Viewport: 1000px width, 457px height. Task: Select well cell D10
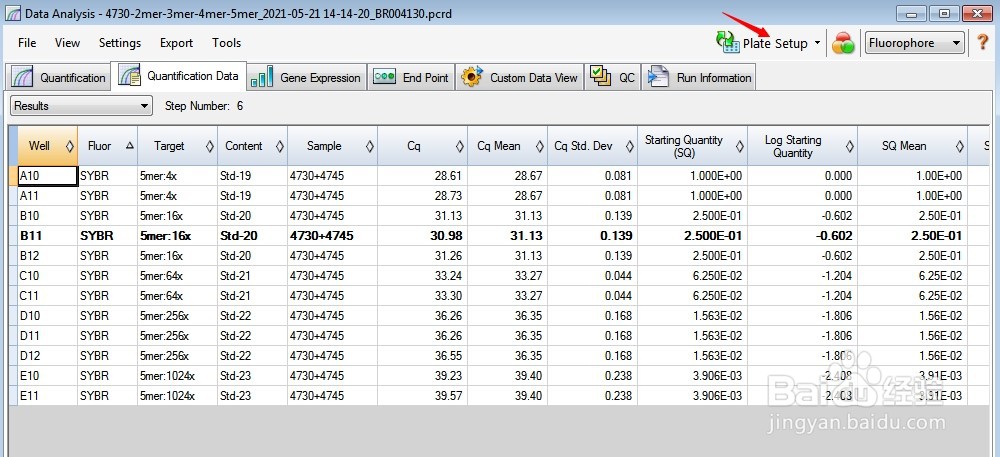coord(47,316)
